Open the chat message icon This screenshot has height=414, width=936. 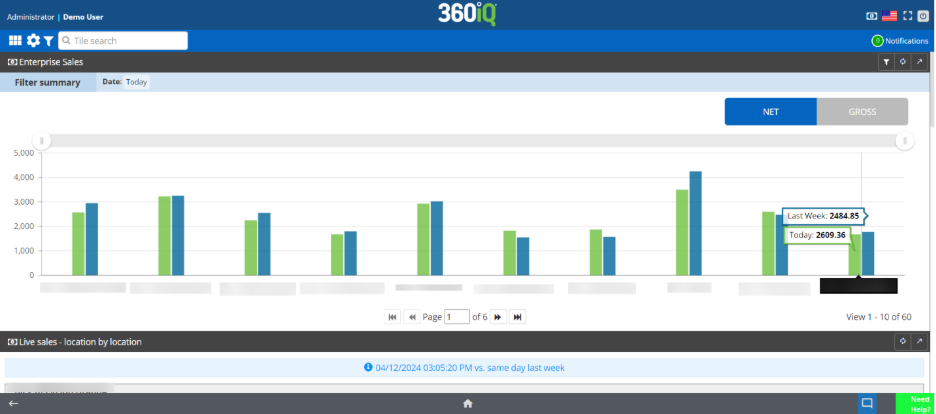point(867,403)
